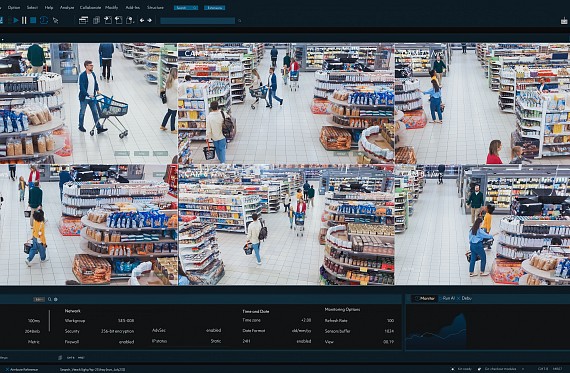Click the download icon at top right
Screen dimensions: 570x373
pos(564,21)
